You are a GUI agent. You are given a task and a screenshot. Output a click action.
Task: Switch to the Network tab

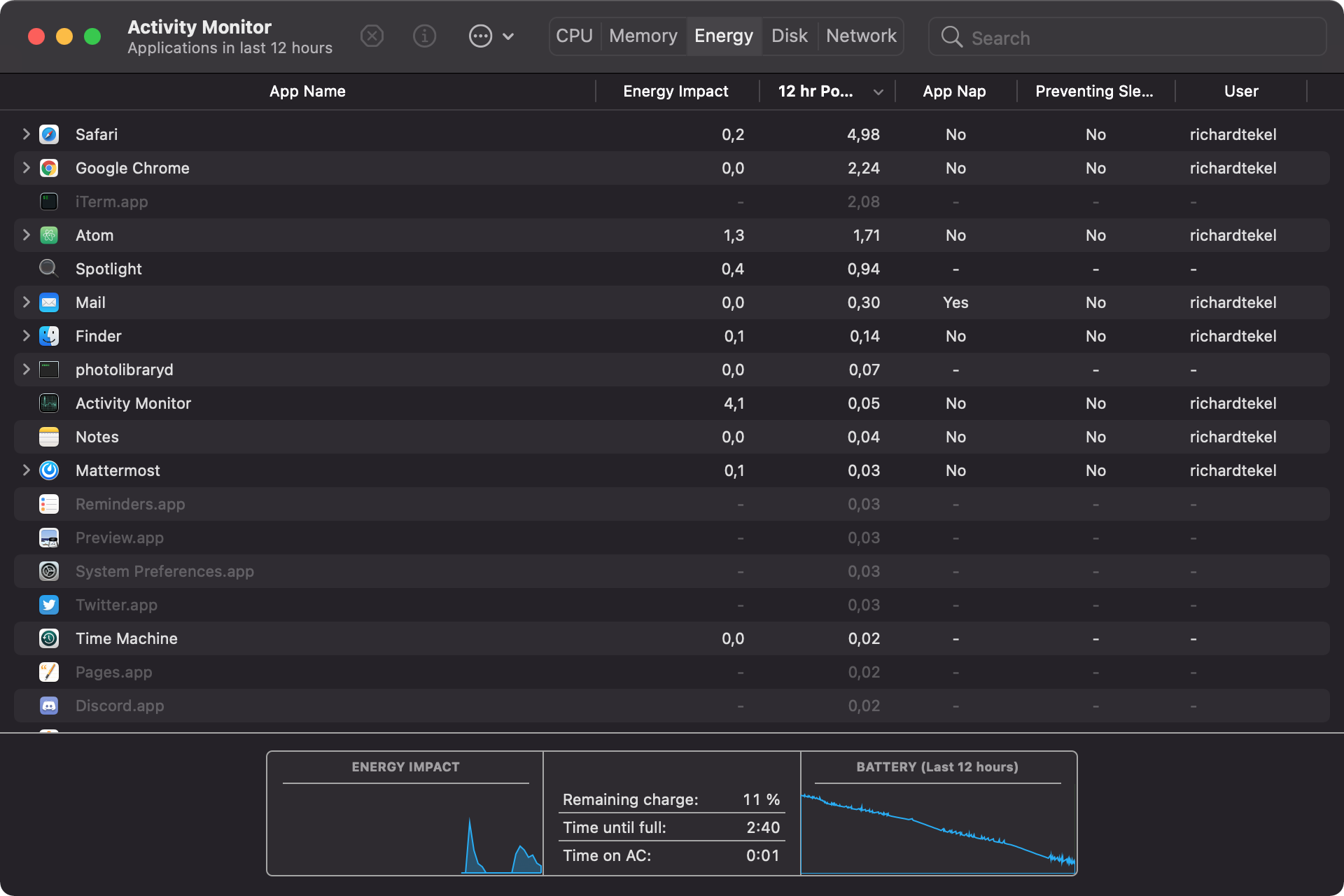861,36
